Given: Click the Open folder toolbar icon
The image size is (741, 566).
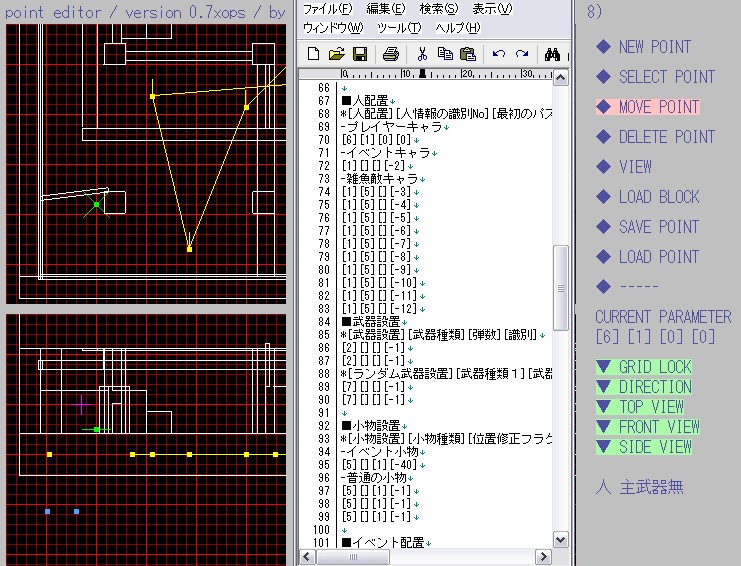Looking at the screenshot, I should coord(336,54).
